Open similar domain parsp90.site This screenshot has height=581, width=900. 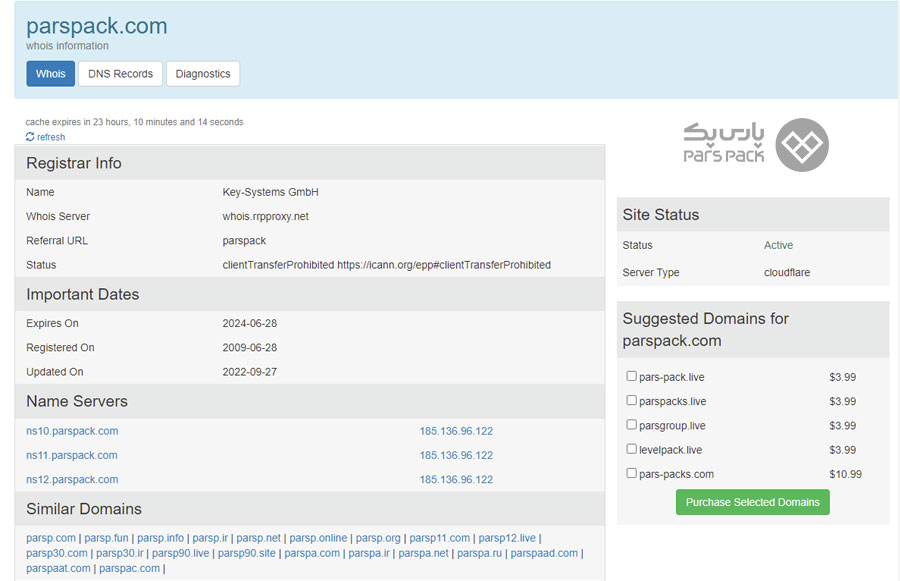[x=247, y=553]
